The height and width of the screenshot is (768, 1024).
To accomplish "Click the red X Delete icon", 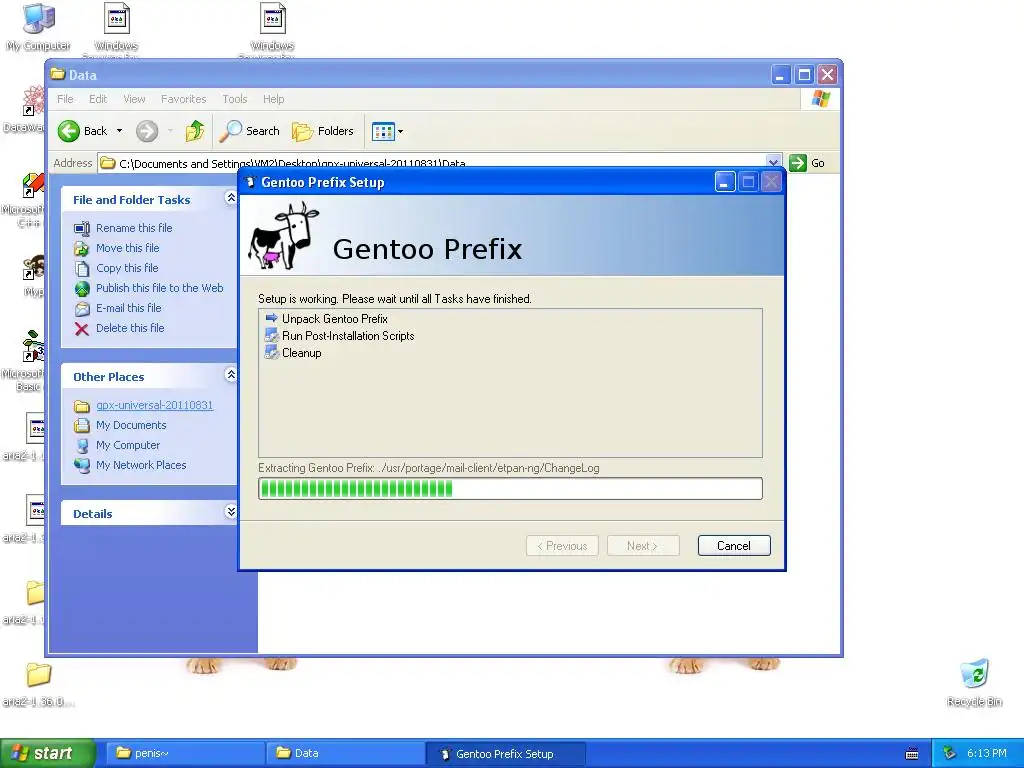I will point(82,328).
